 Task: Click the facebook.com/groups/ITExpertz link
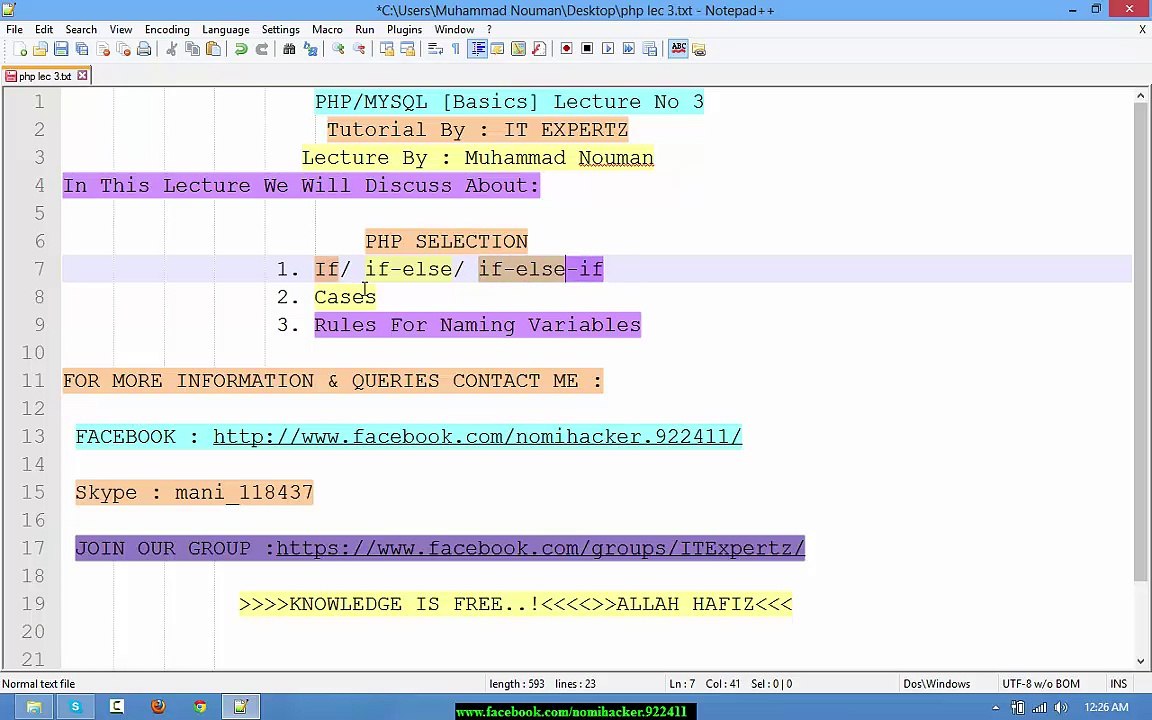pyautogui.click(x=540, y=548)
